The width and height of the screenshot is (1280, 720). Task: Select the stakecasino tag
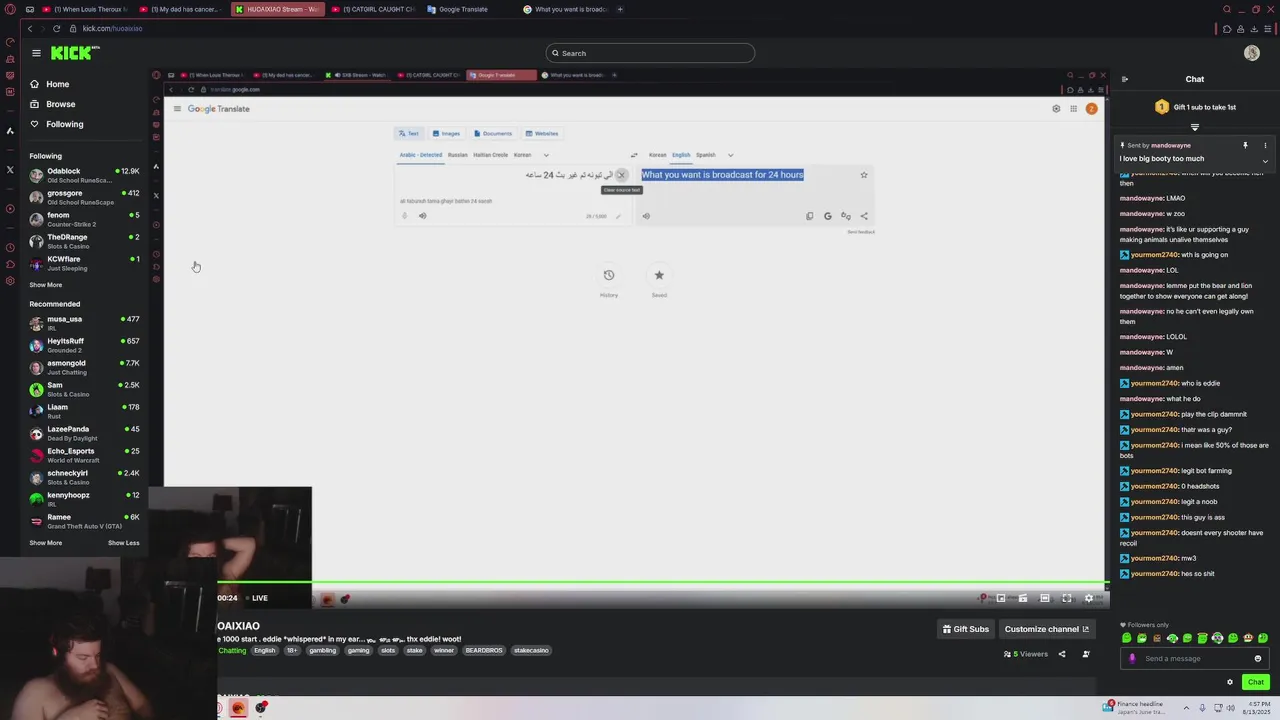tap(531, 650)
